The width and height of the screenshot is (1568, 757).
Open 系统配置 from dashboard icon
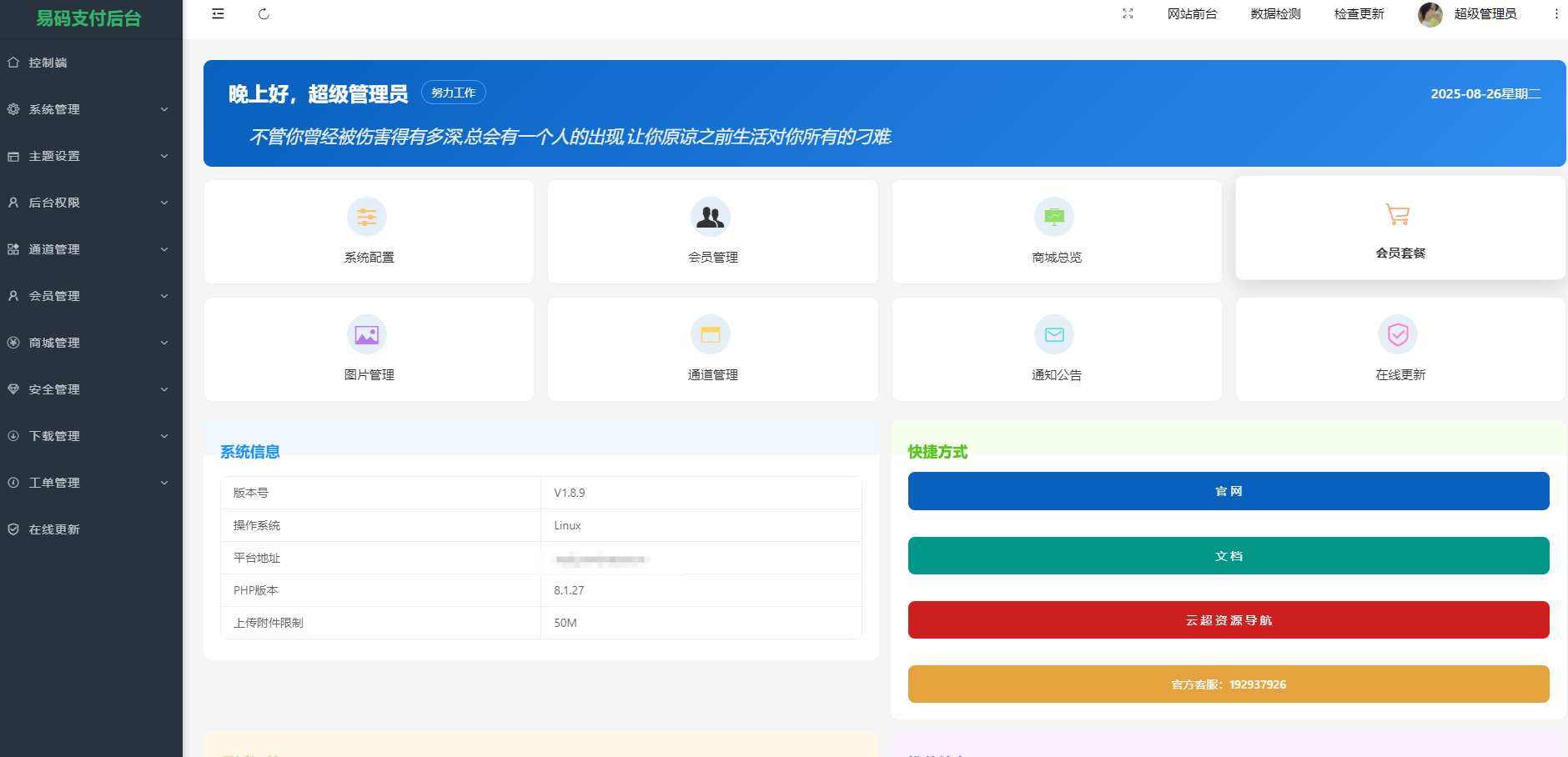(x=367, y=217)
